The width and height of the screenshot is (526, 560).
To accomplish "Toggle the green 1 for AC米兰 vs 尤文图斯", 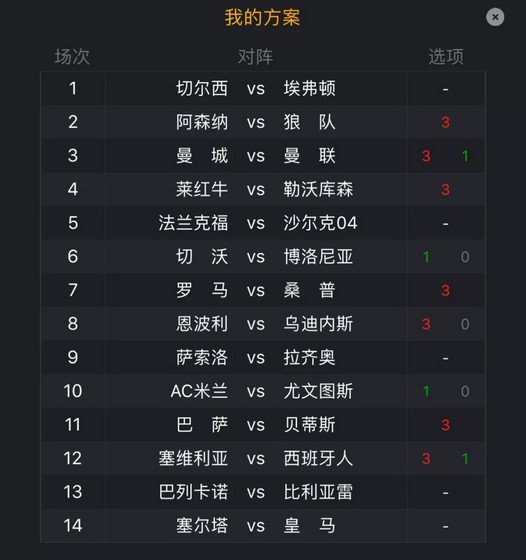I will pyautogui.click(x=426, y=391).
